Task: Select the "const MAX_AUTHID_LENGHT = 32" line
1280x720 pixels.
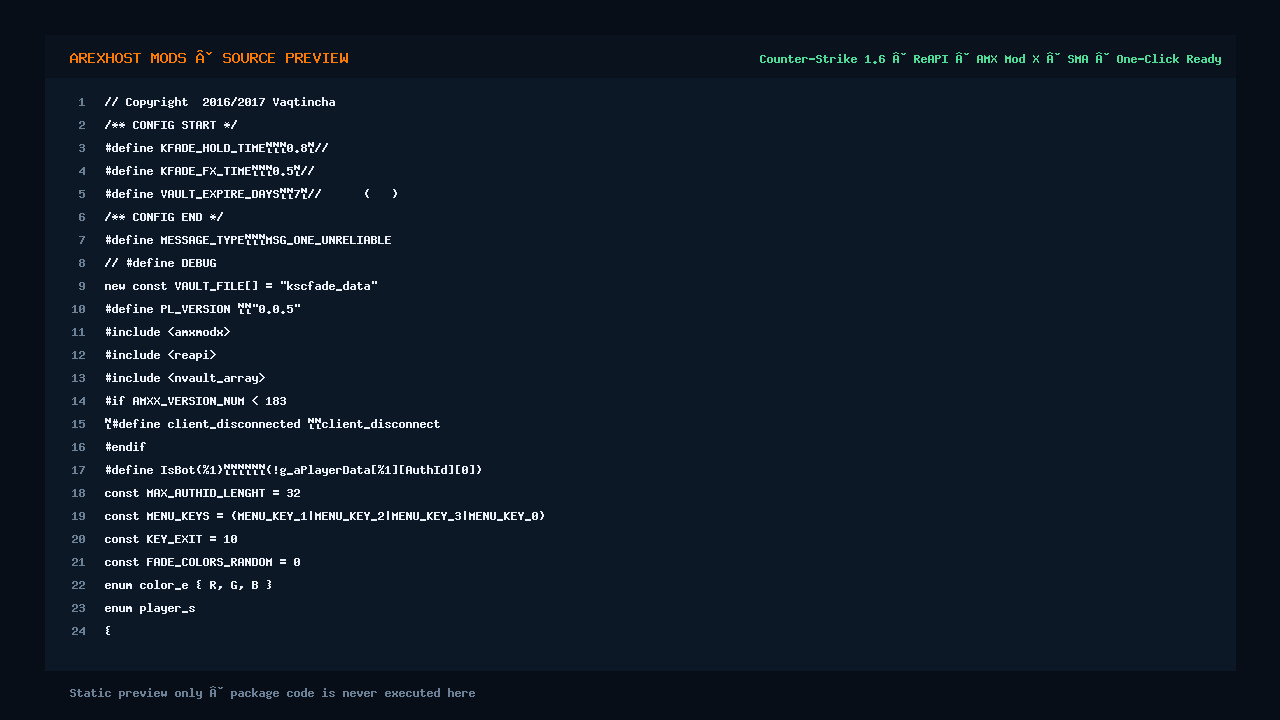Action: (x=202, y=493)
